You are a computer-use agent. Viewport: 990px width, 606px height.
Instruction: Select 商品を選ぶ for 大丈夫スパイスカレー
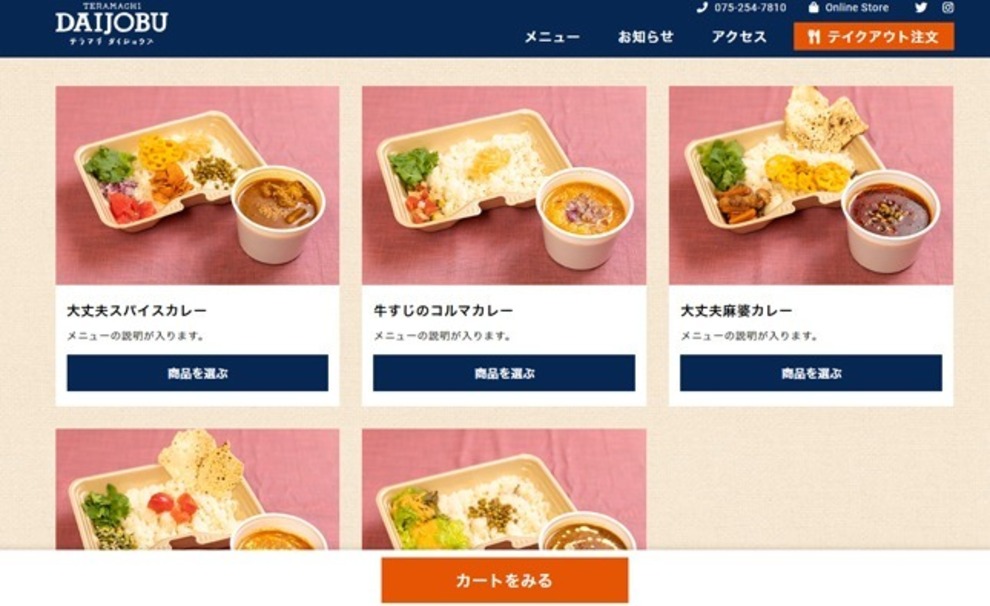[x=198, y=373]
